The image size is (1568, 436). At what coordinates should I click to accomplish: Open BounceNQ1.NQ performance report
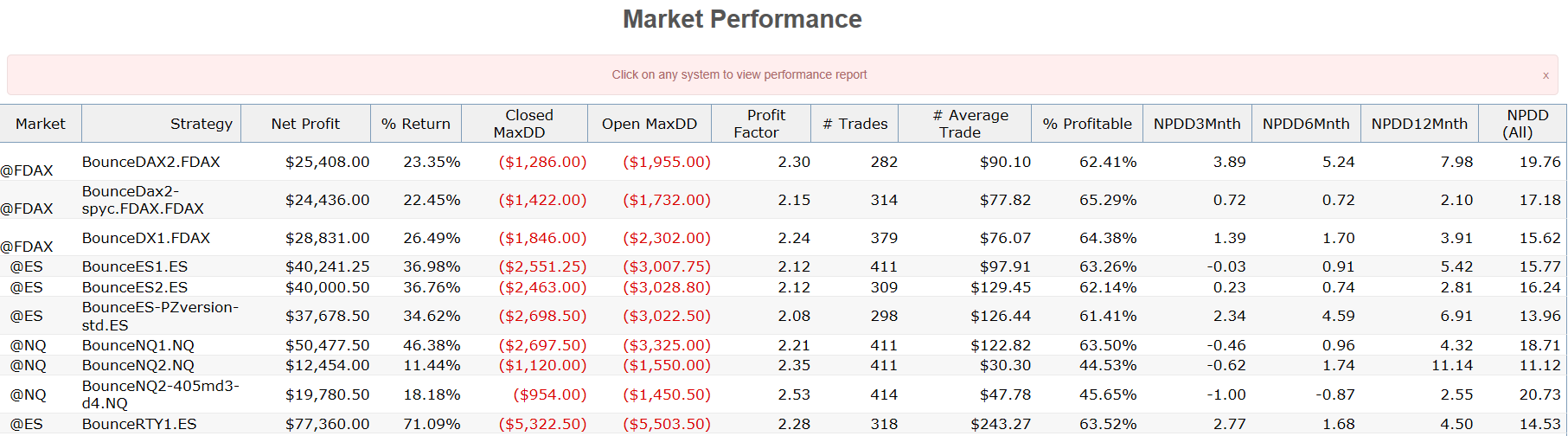(x=138, y=345)
